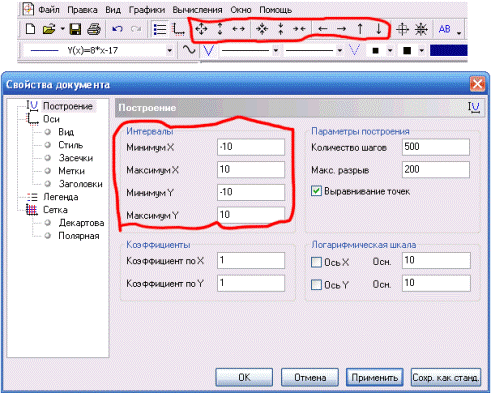Select Легенда in the tree

pyautogui.click(x=61, y=197)
